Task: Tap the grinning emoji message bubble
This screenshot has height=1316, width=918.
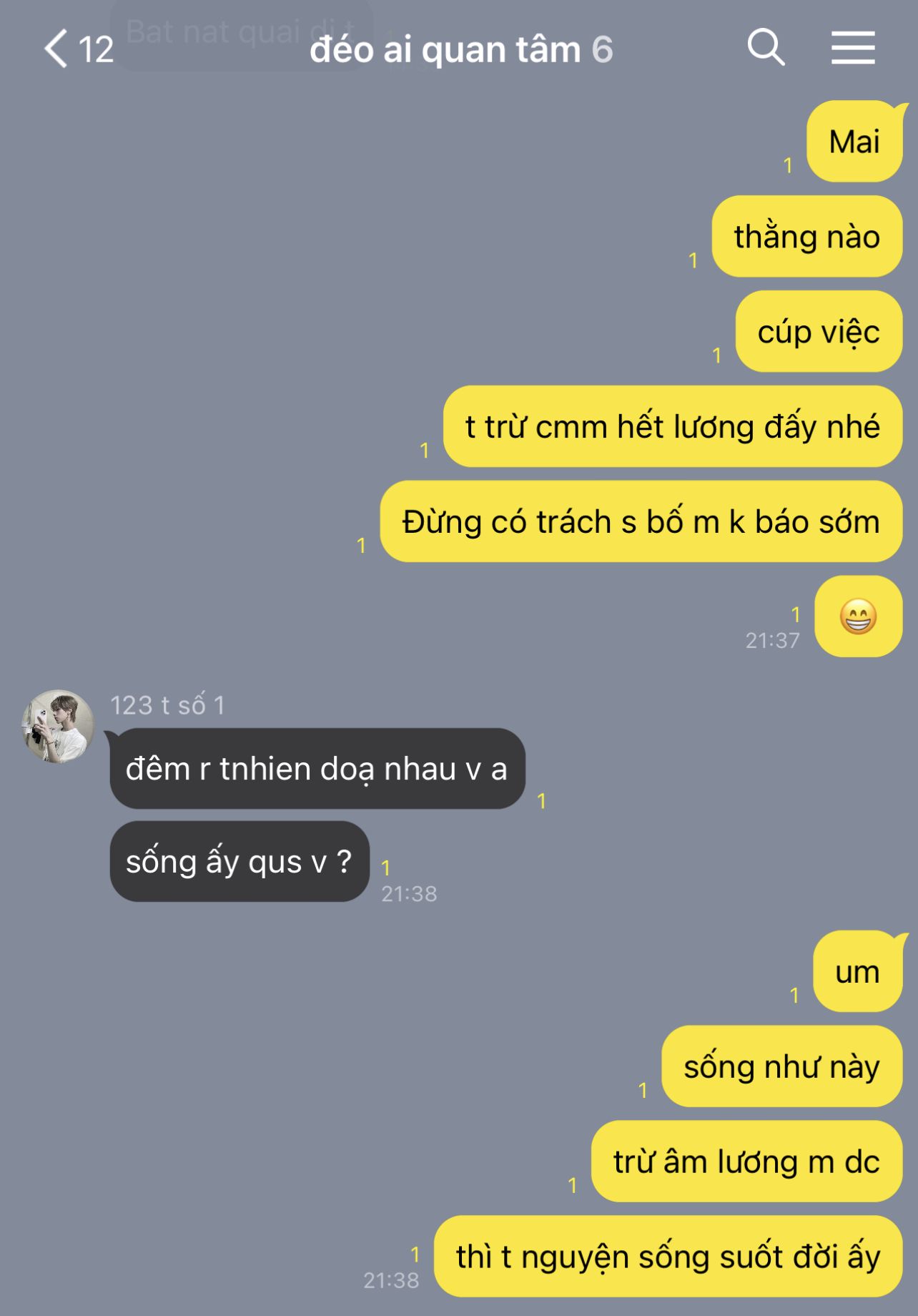Action: click(858, 617)
